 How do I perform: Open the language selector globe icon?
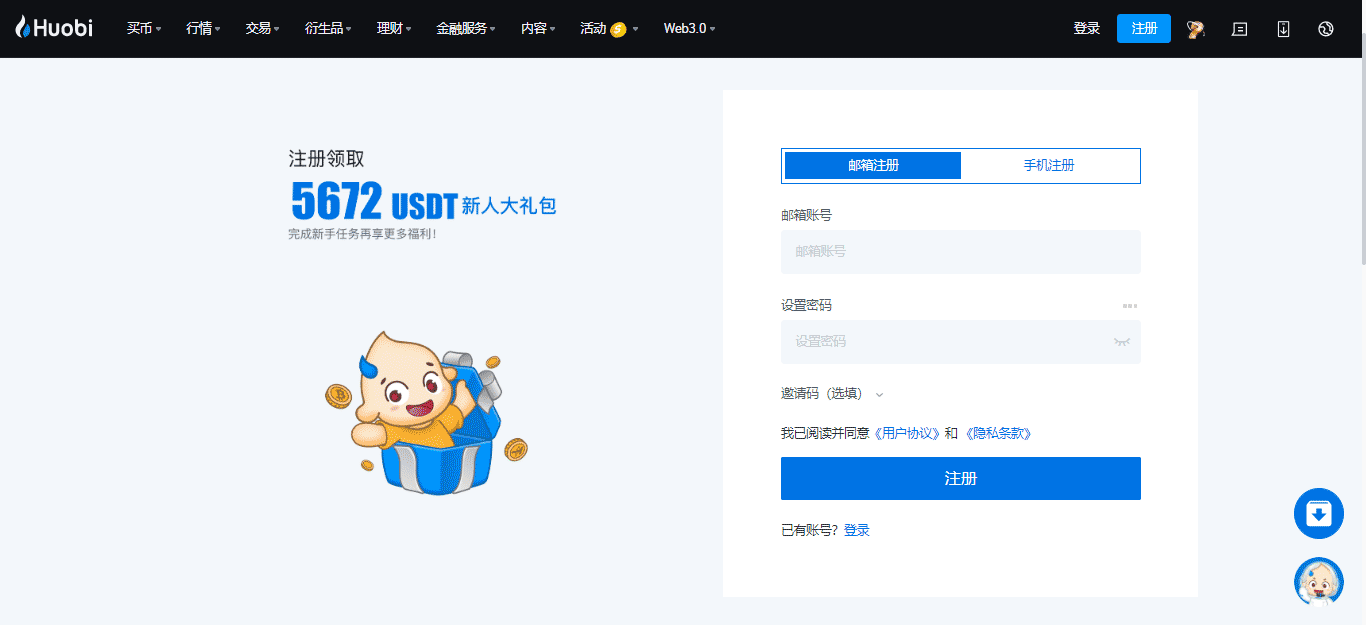click(1325, 28)
